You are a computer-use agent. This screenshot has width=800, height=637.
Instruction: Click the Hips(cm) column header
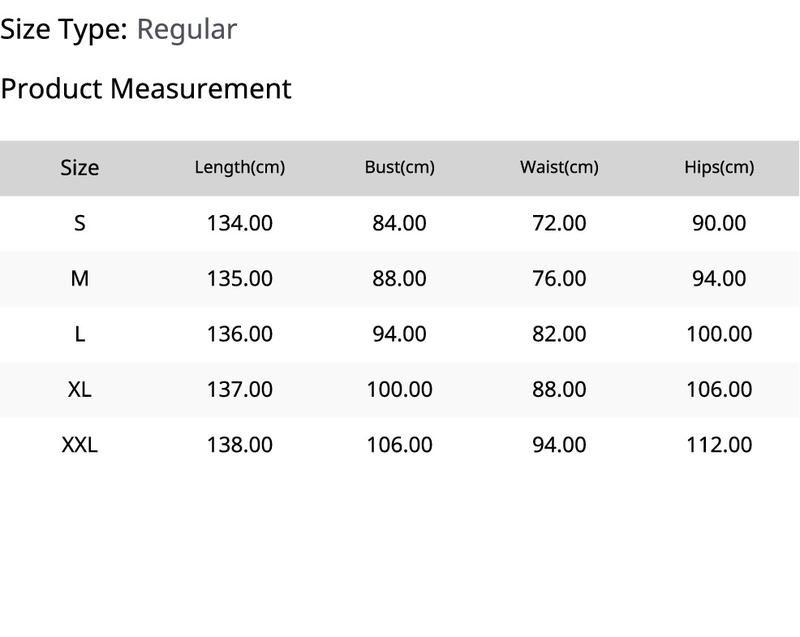[719, 167]
